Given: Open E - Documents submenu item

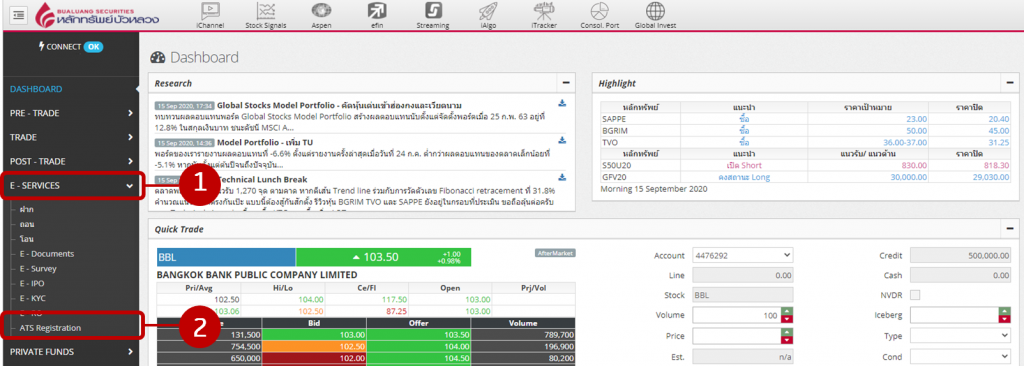Looking at the screenshot, I should [46, 254].
